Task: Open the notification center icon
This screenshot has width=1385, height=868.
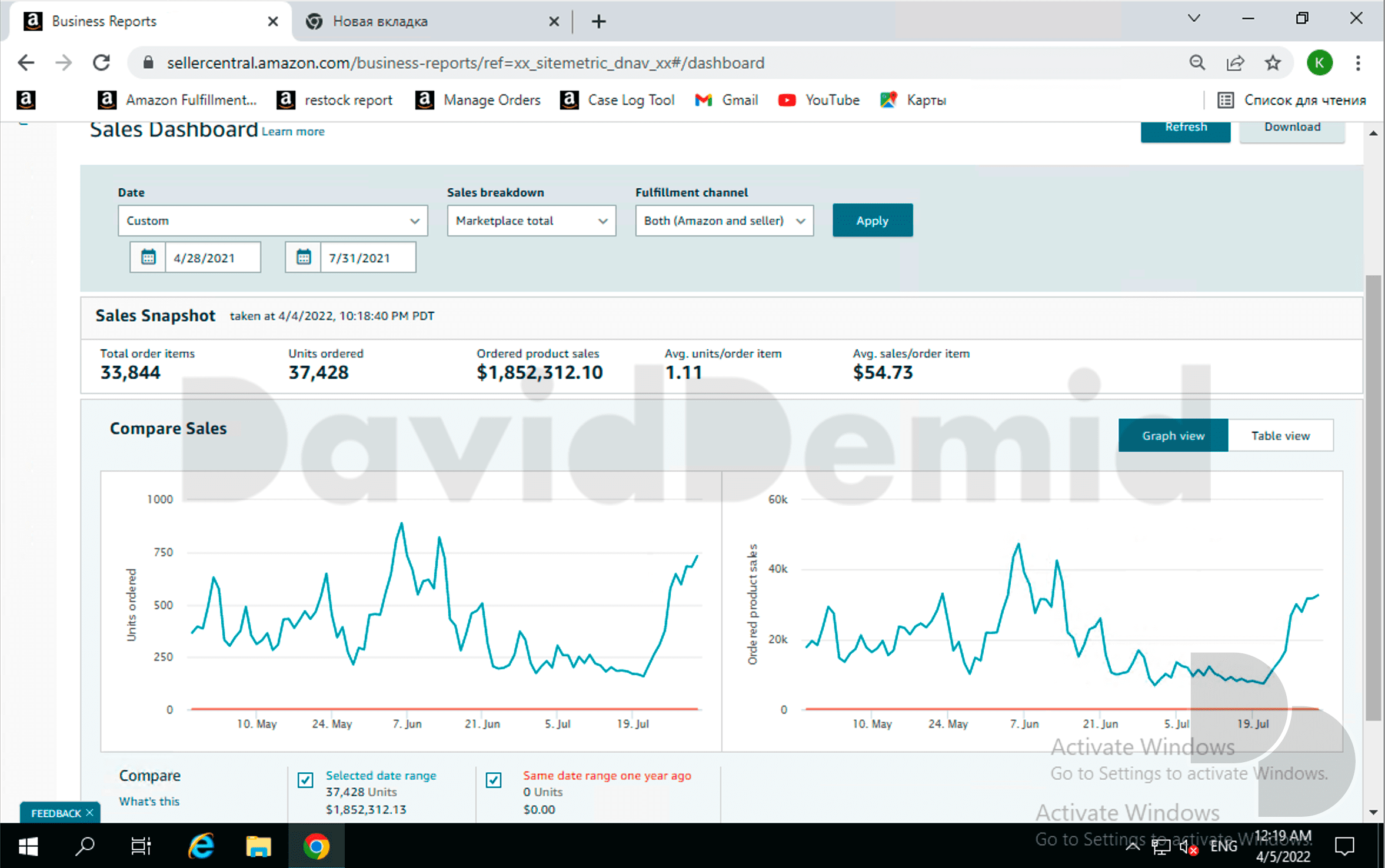Action: (1344, 847)
